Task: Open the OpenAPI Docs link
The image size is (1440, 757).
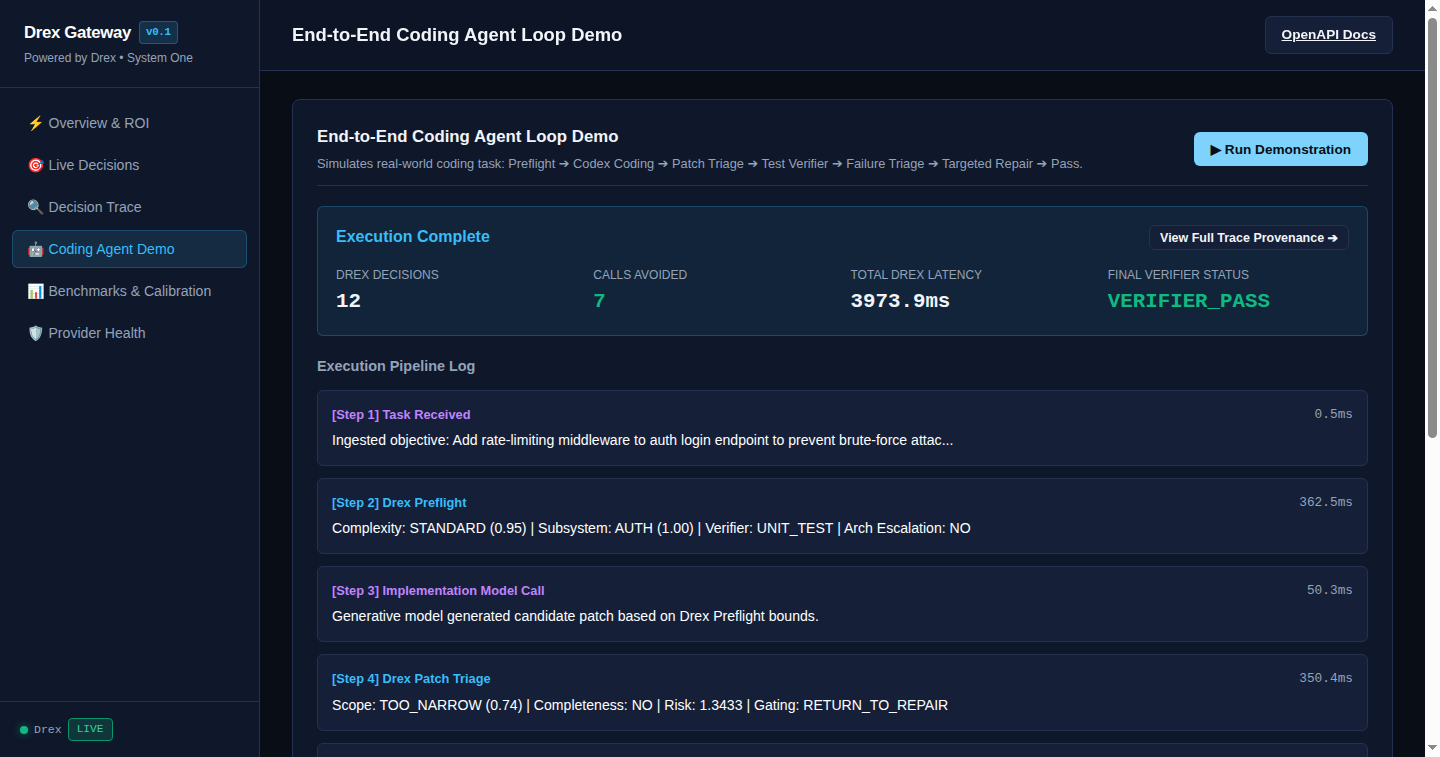Action: (1328, 35)
